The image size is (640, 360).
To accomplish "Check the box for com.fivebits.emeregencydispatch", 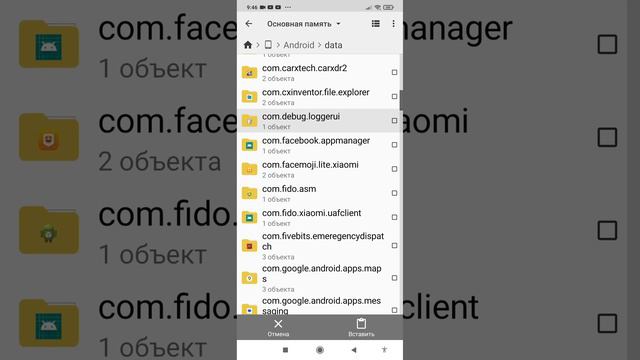I will pyautogui.click(x=394, y=245).
